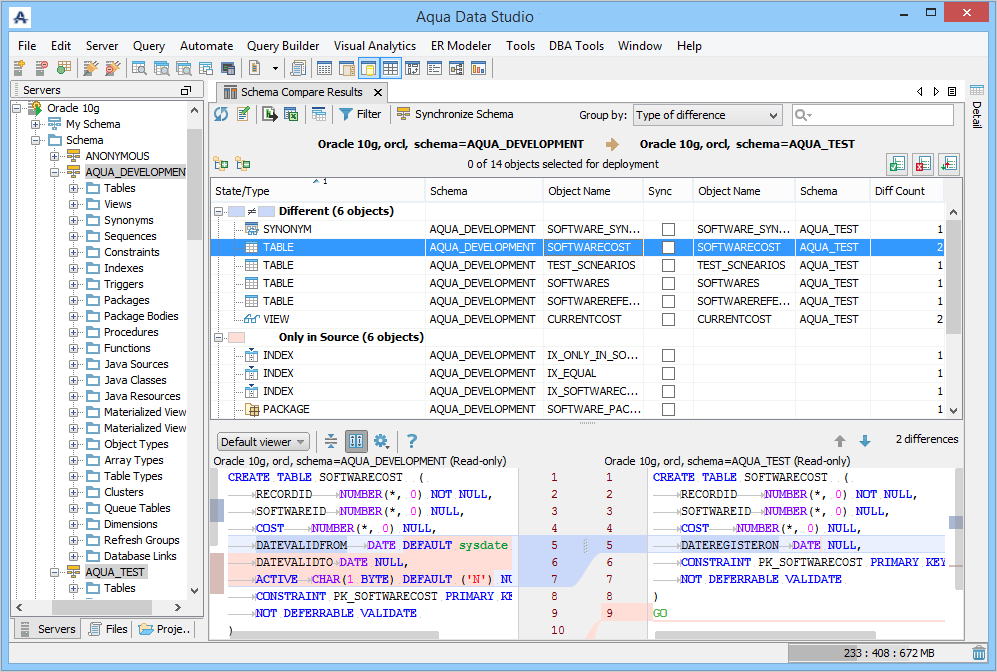The image size is (997, 672).
Task: Select the AQUA_TEST schema node
Action: pos(115,572)
